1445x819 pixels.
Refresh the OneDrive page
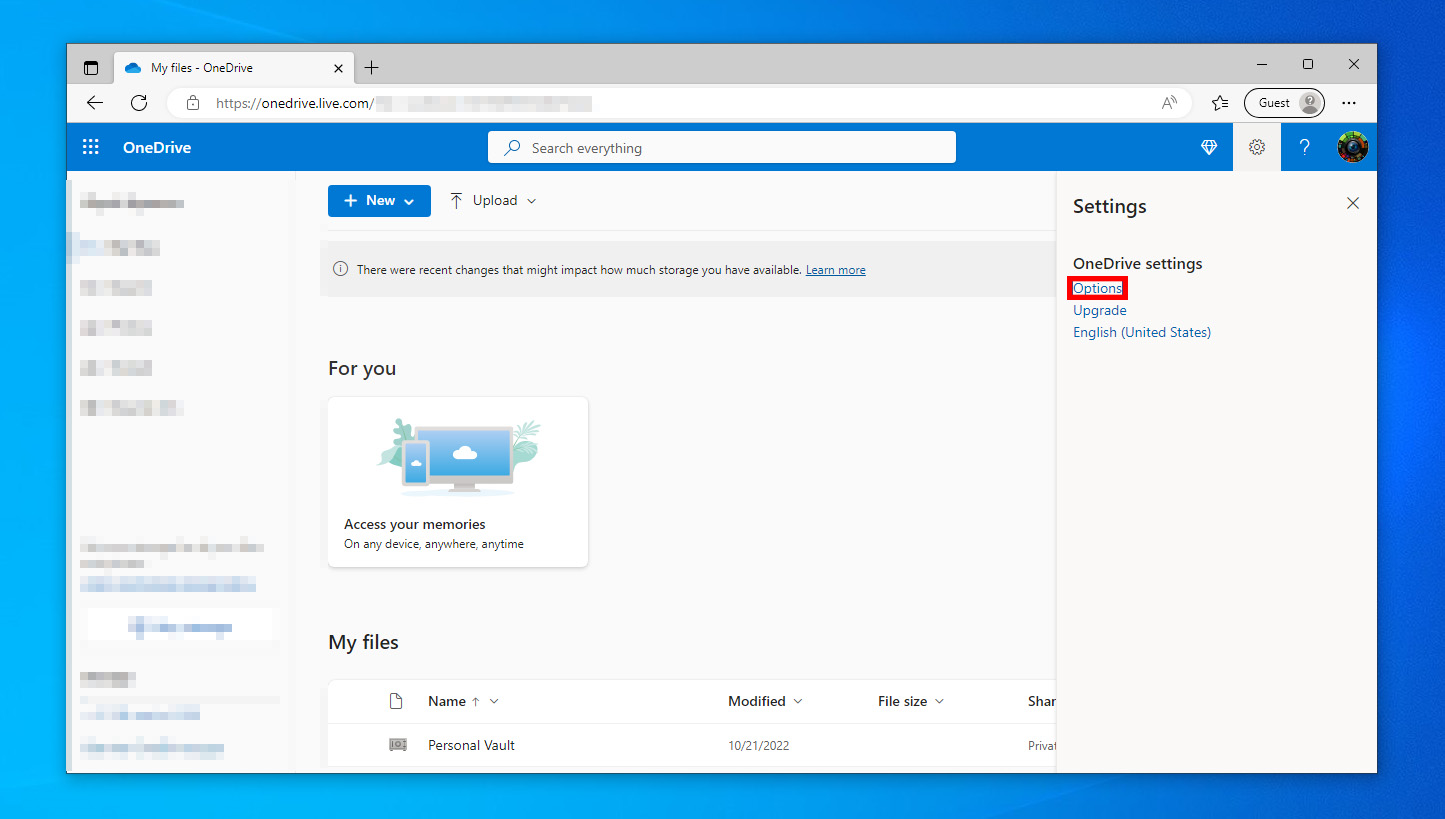pyautogui.click(x=139, y=103)
